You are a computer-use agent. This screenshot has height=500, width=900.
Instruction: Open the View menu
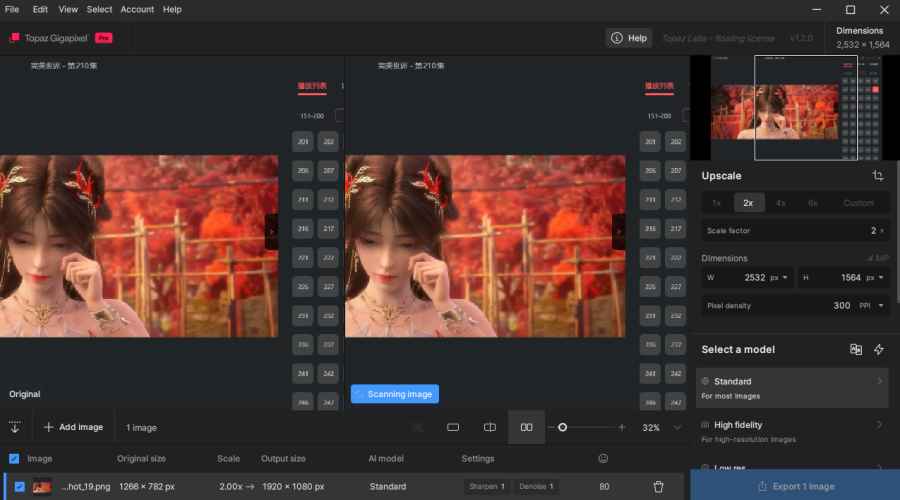[x=68, y=9]
